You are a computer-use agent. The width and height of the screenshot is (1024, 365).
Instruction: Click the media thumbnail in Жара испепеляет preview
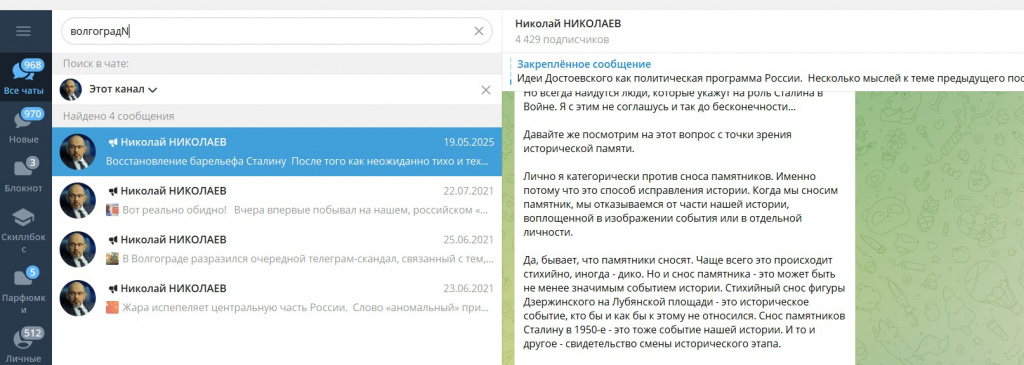click(x=112, y=307)
